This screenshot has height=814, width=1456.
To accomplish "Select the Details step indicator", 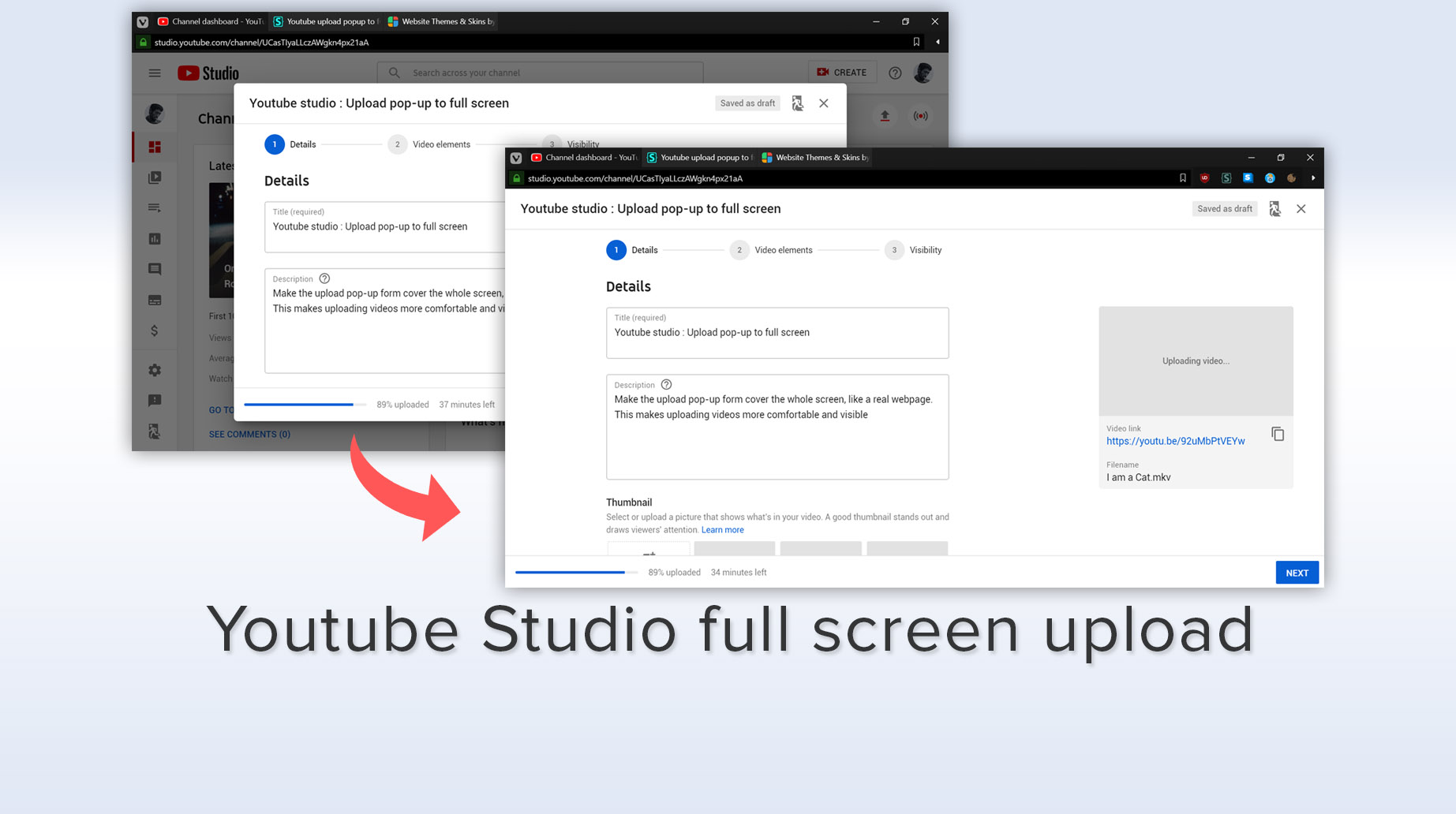I will 616,250.
